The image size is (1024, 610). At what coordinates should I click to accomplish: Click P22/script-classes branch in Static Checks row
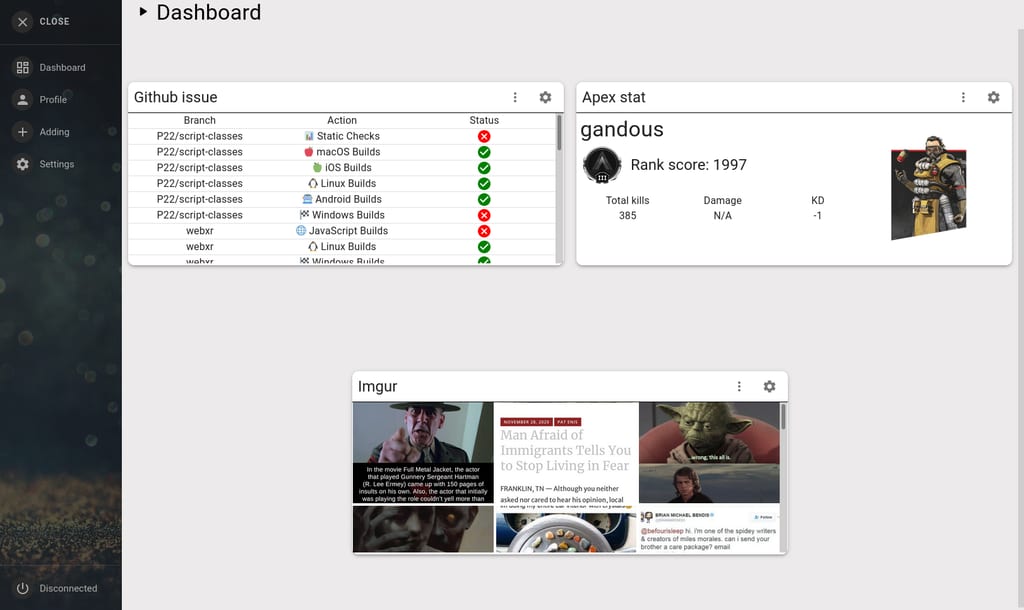point(199,136)
